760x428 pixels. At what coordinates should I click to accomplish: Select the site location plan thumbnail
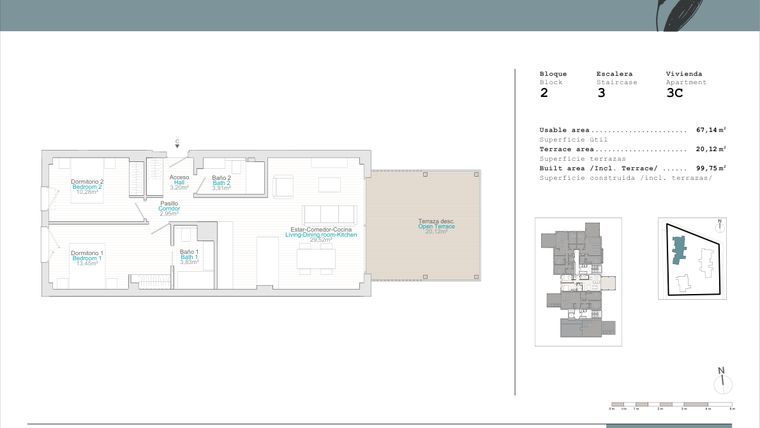pos(692,258)
